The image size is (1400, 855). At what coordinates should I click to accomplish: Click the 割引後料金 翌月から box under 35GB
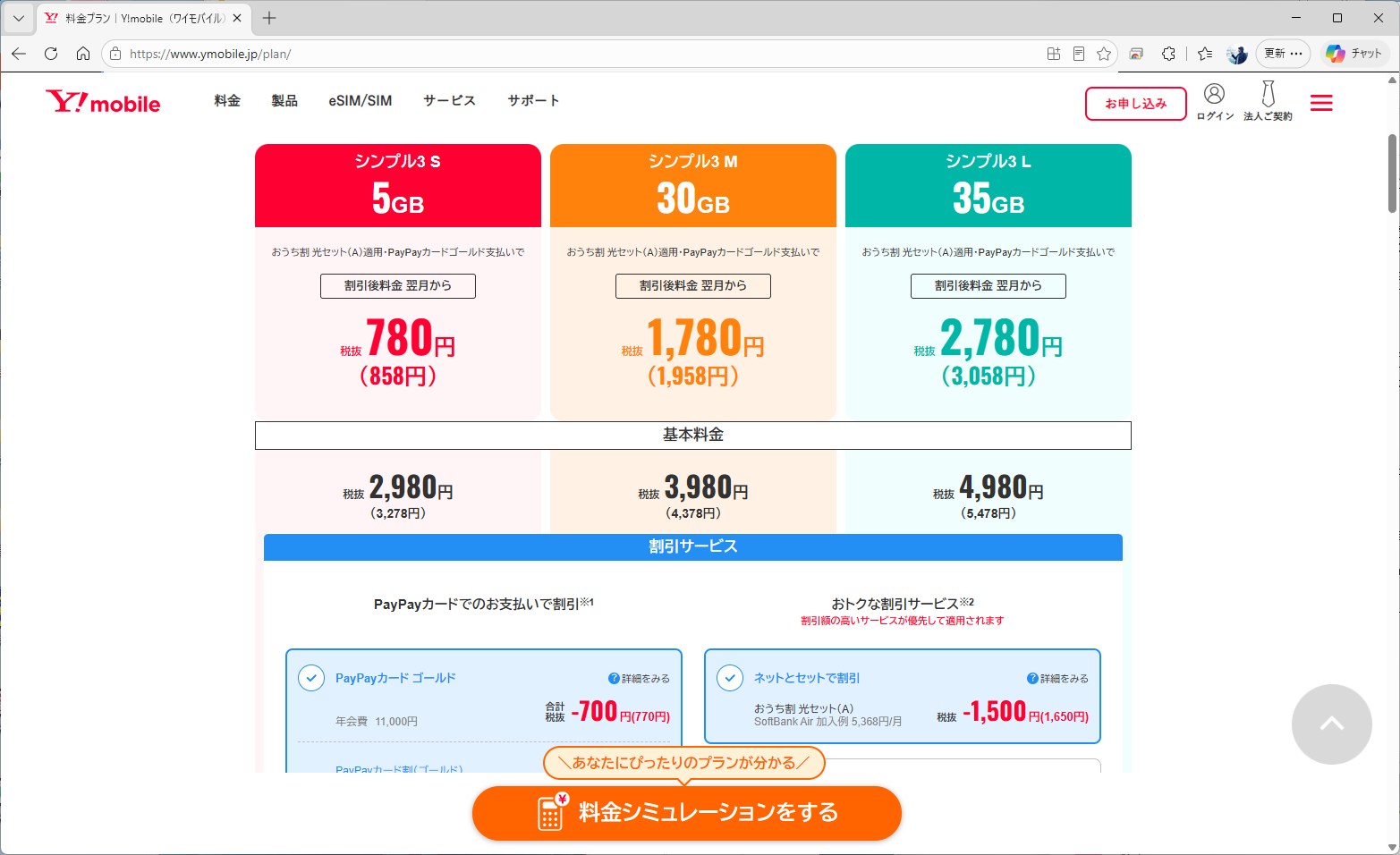(x=988, y=285)
